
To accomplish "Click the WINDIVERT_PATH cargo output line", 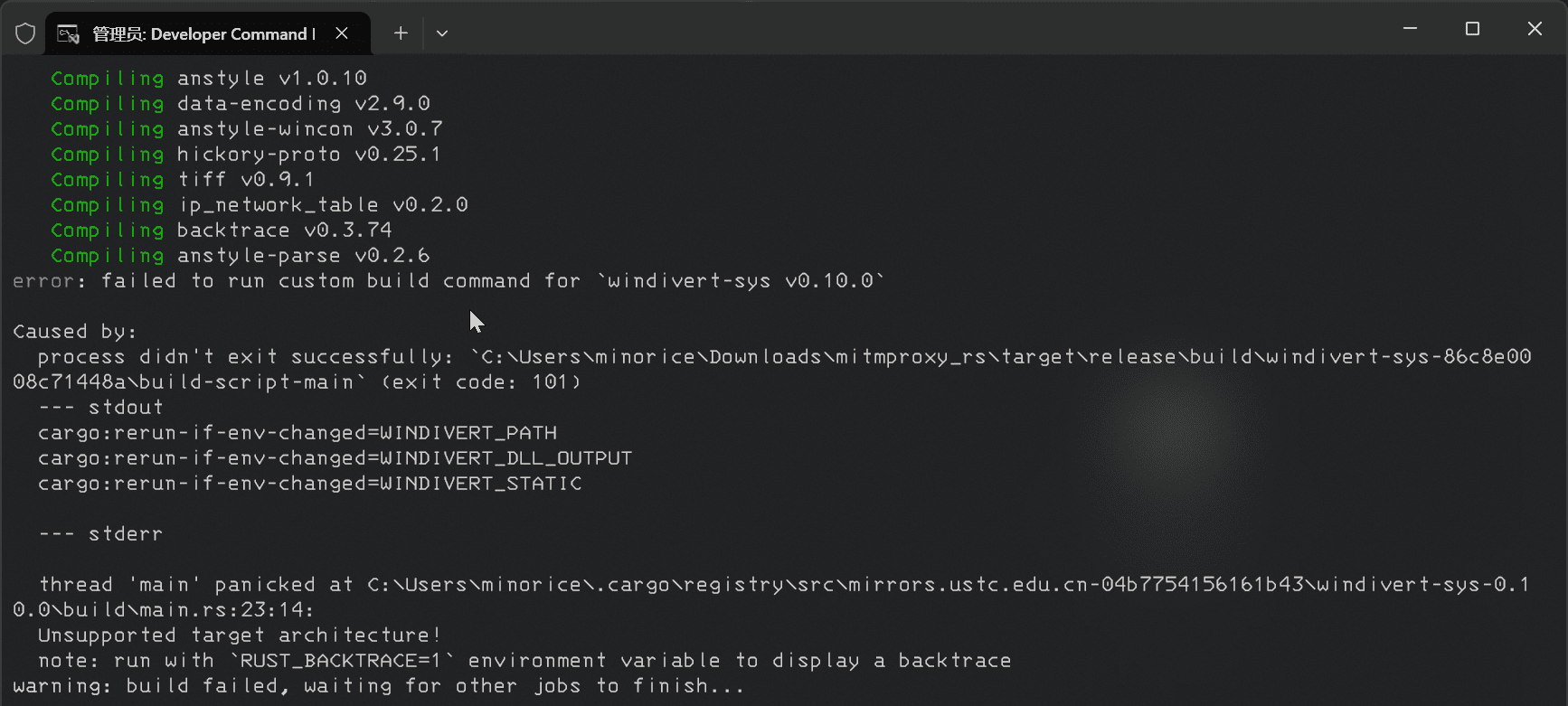I will (297, 433).
